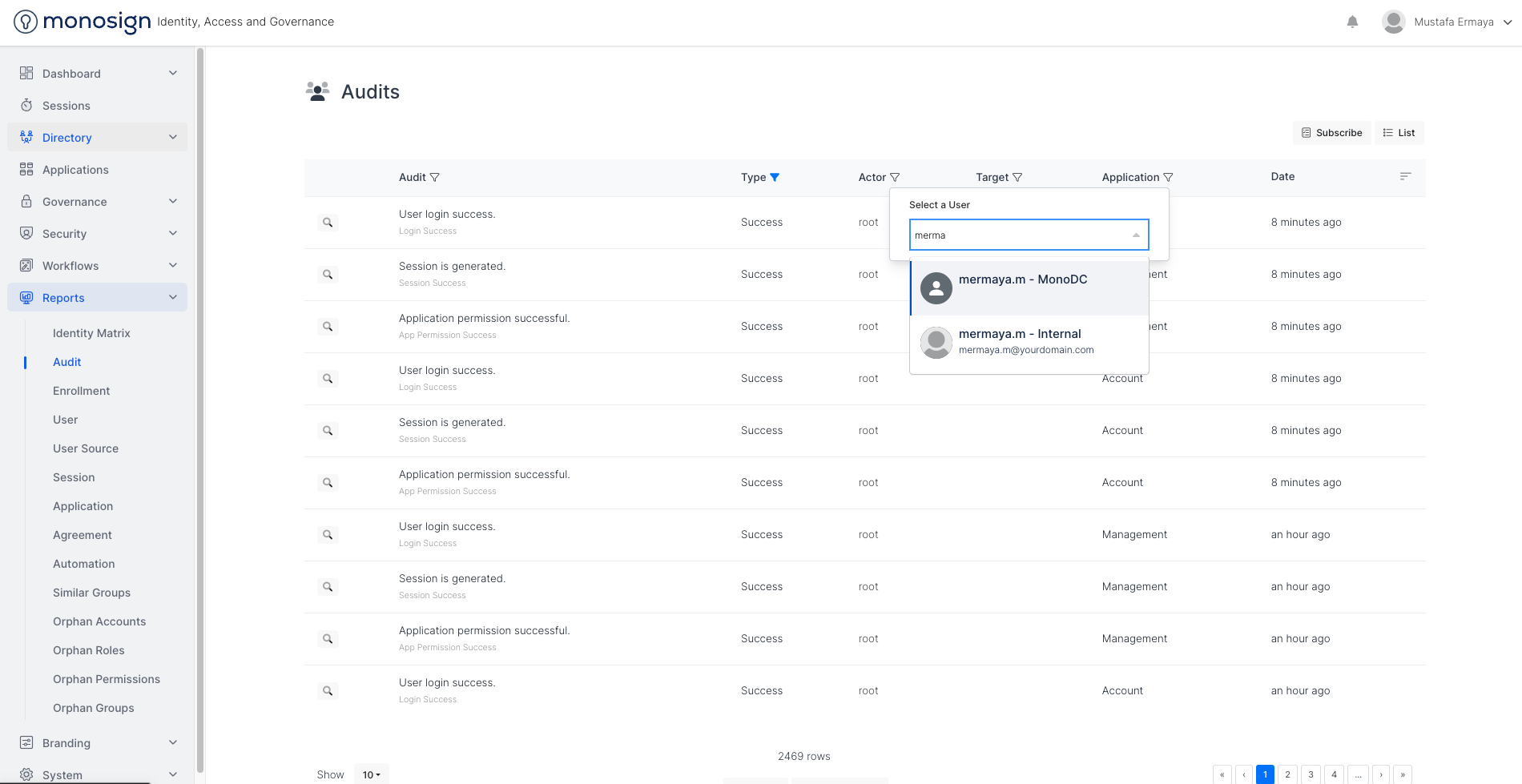This screenshot has height=784, width=1522.
Task: Click the Actor column filter icon
Action: click(x=895, y=177)
